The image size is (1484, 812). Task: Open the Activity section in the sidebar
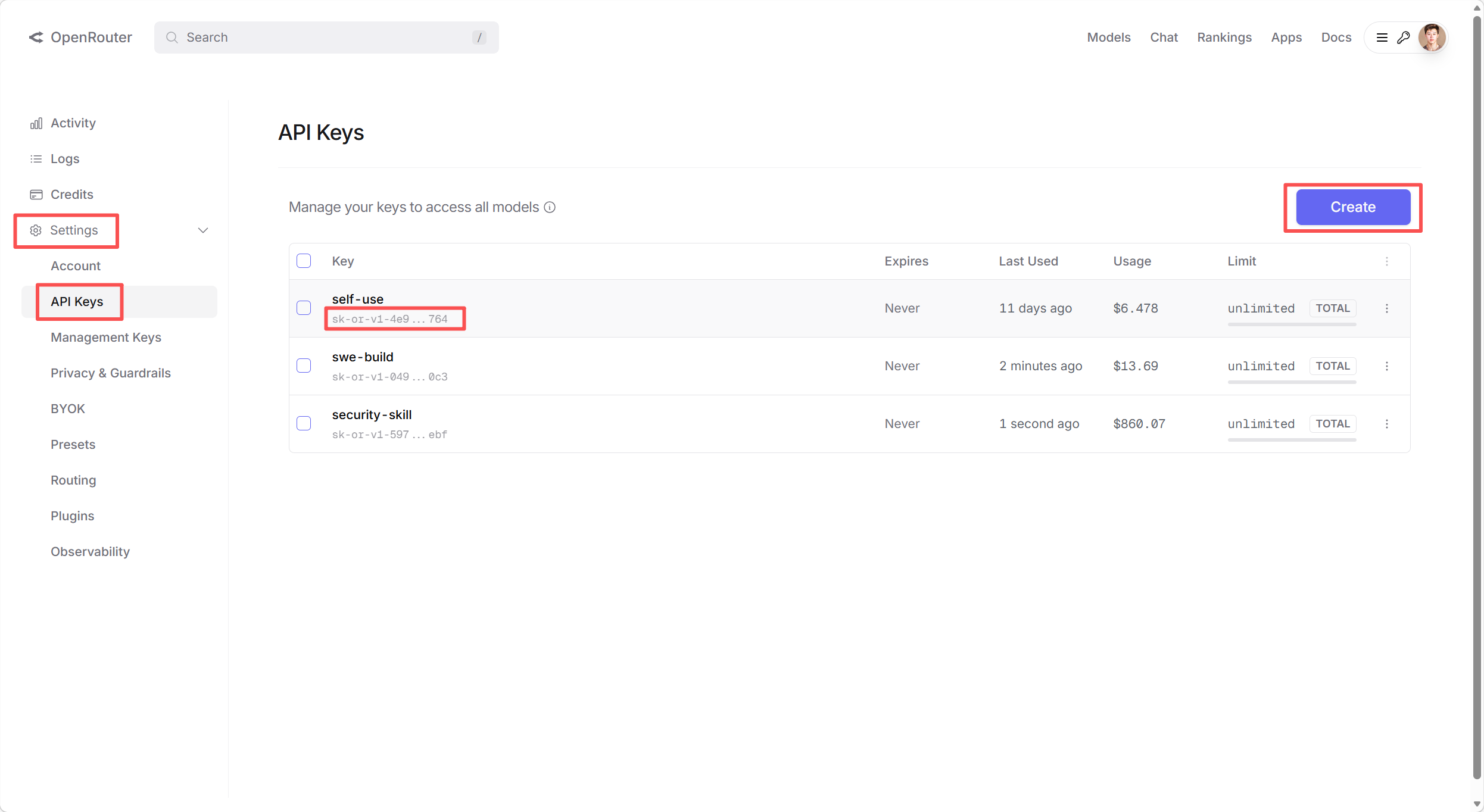[x=72, y=123]
